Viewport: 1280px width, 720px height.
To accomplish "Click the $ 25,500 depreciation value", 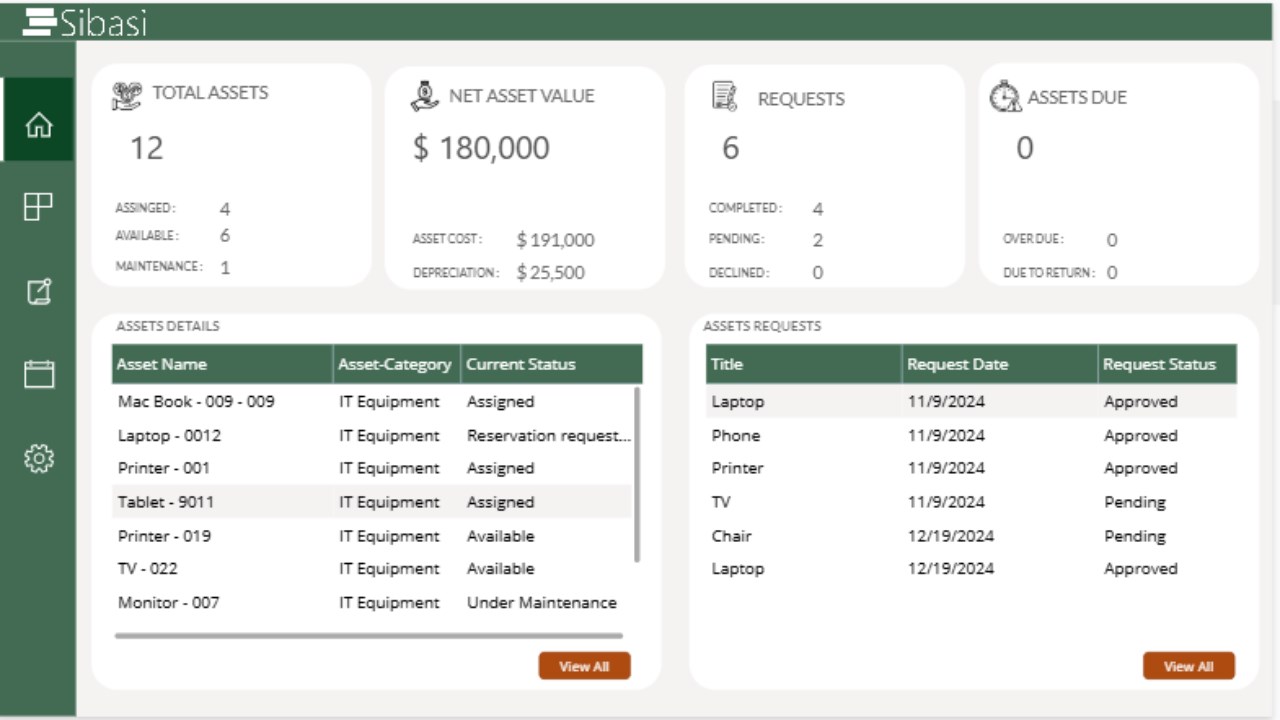I will click(550, 273).
